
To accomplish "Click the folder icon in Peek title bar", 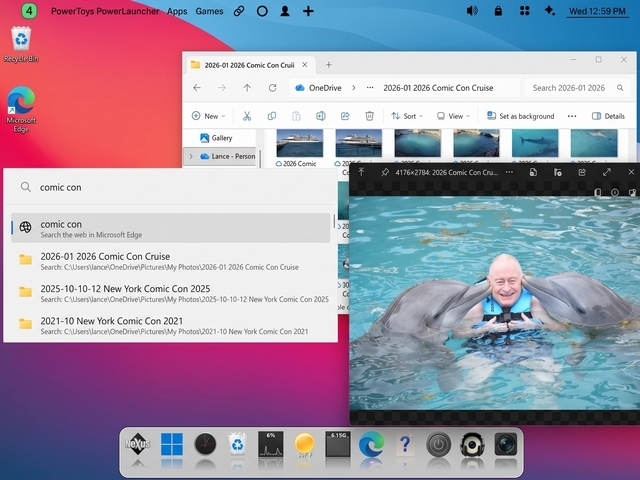I will 558,172.
